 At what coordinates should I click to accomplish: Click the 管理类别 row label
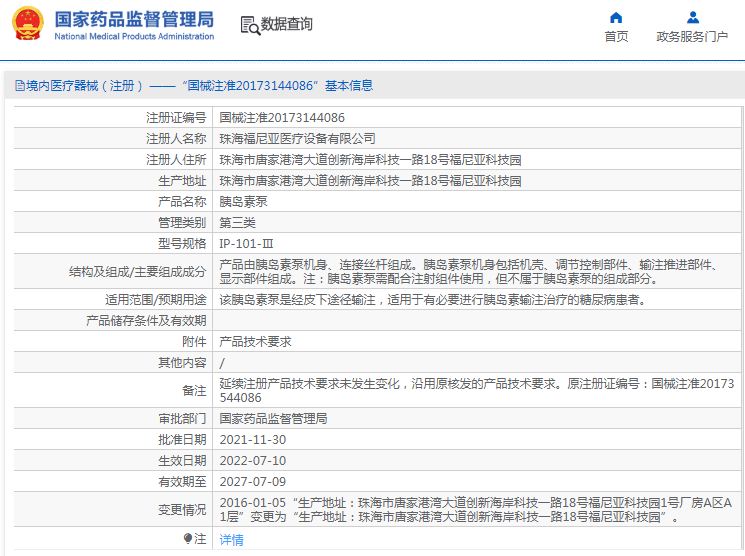[x=182, y=222]
